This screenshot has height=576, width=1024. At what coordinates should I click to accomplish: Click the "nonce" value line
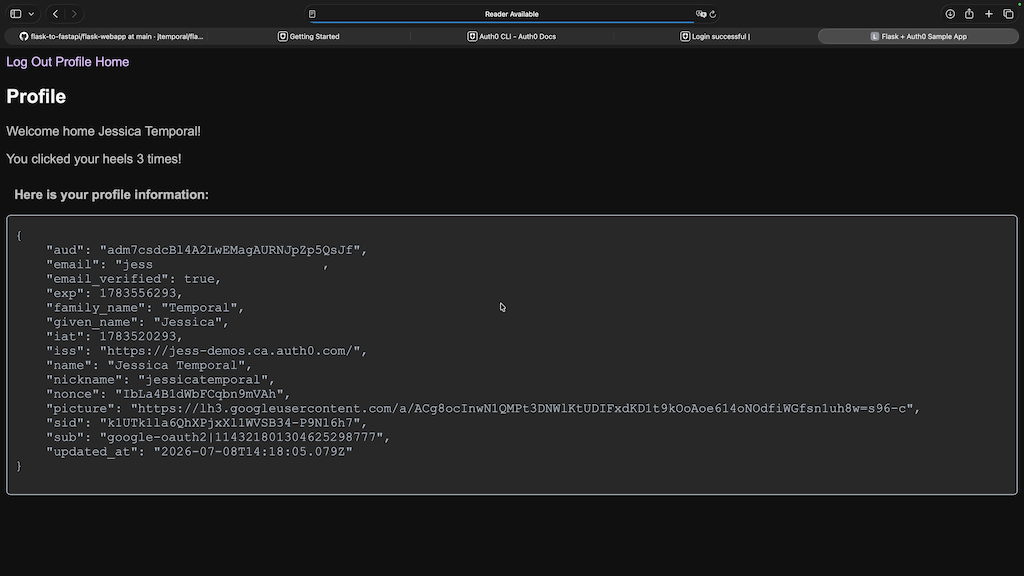click(168, 394)
